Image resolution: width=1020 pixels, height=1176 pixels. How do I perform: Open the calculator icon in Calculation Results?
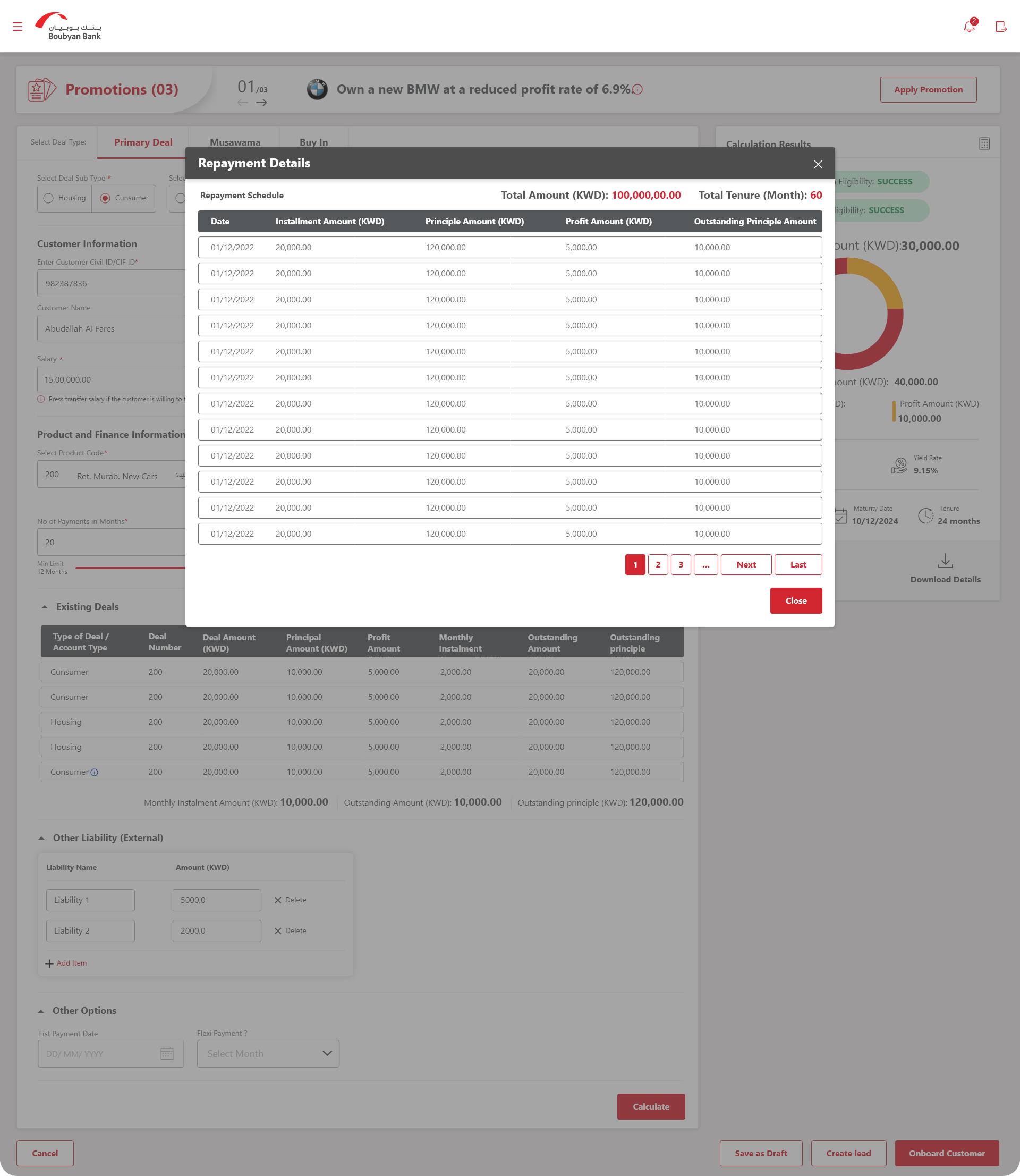click(x=984, y=143)
